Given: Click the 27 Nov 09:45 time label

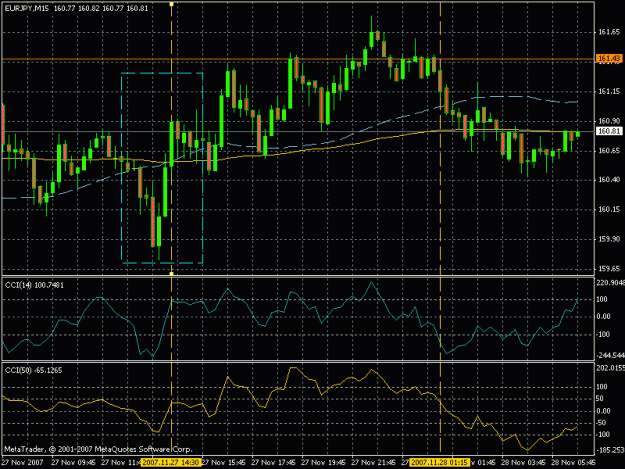Looking at the screenshot, I should 73,463.
